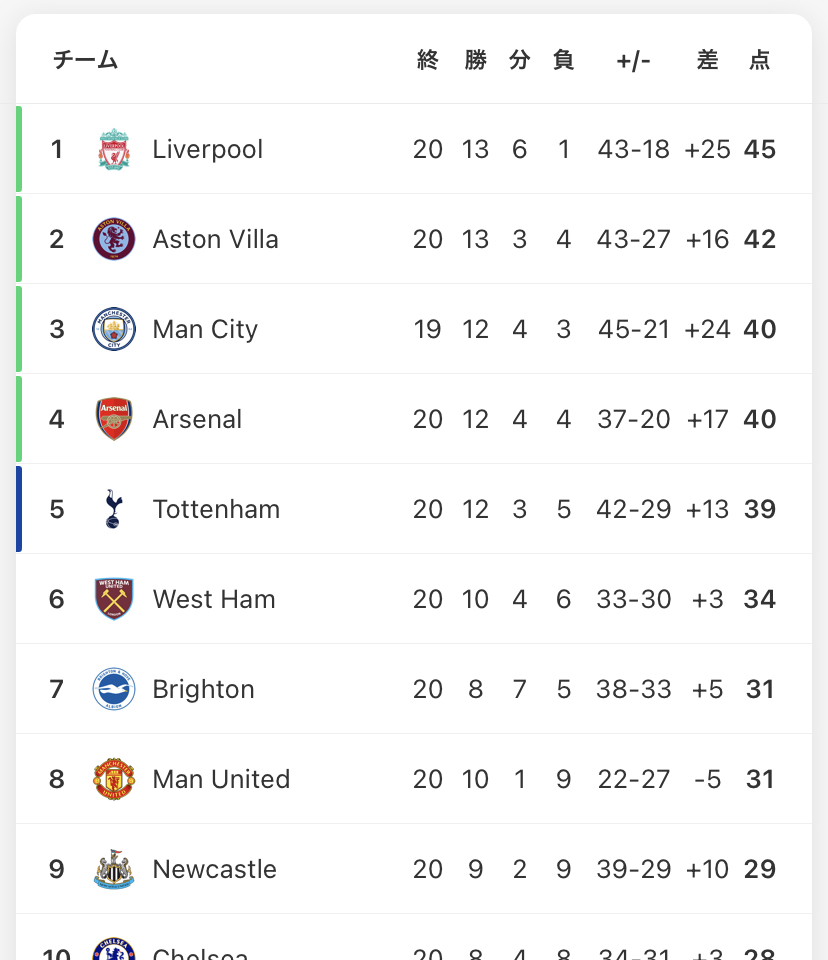Click the Man United crest icon
The width and height of the screenshot is (828, 960).
[x=114, y=779]
